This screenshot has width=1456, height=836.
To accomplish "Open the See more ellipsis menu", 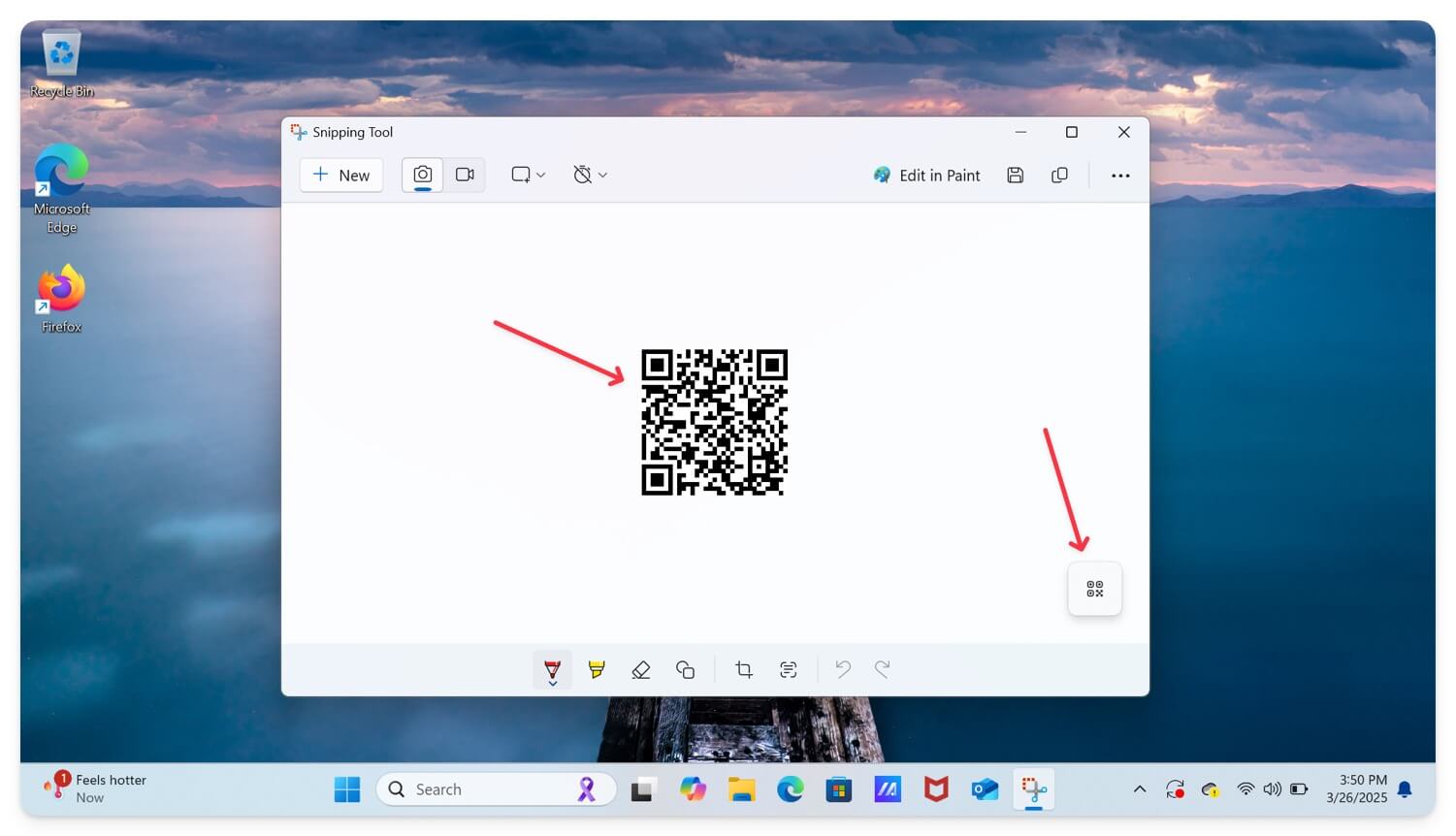I will tap(1120, 176).
